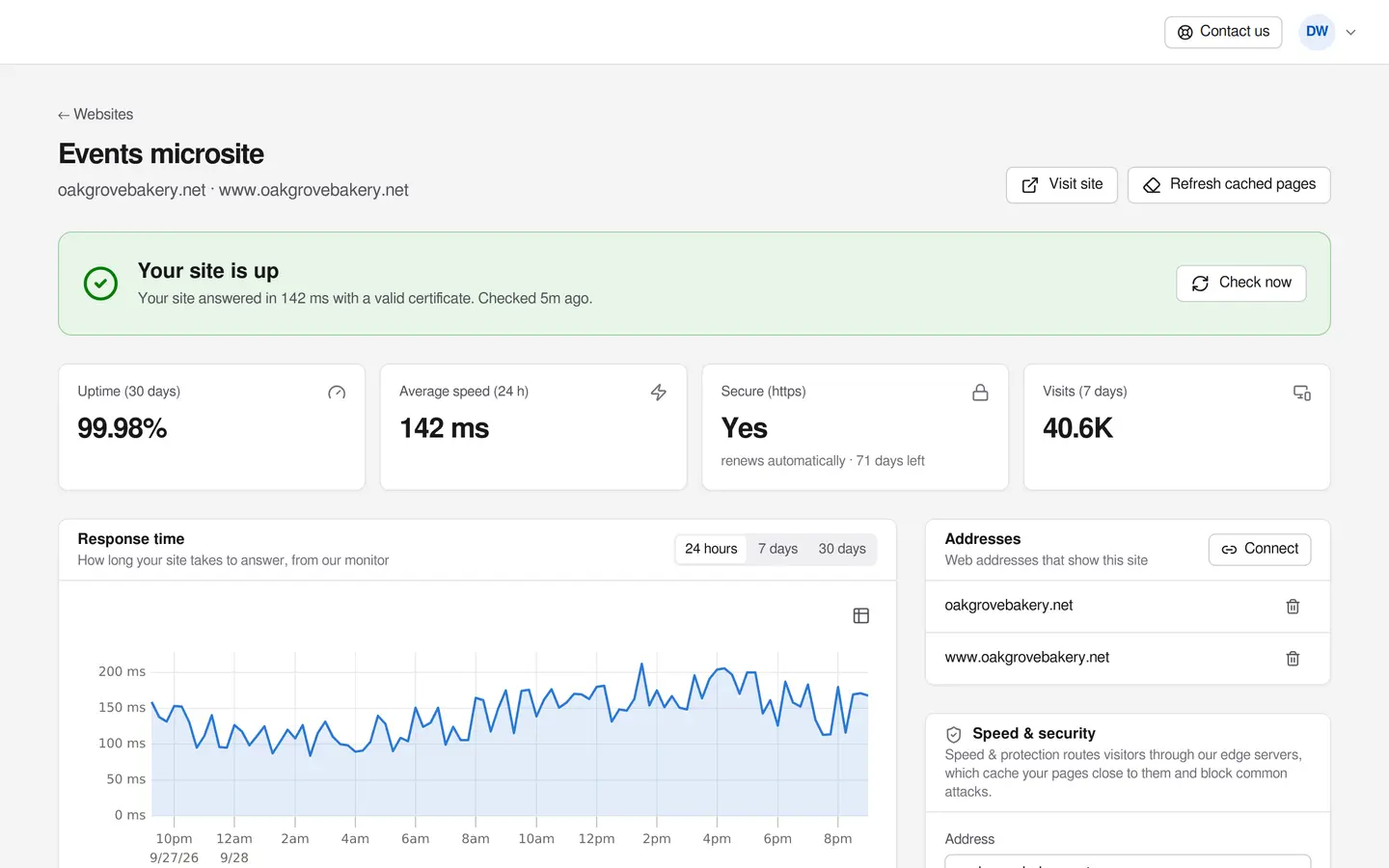Open the DW account avatar menu

coord(1317,32)
